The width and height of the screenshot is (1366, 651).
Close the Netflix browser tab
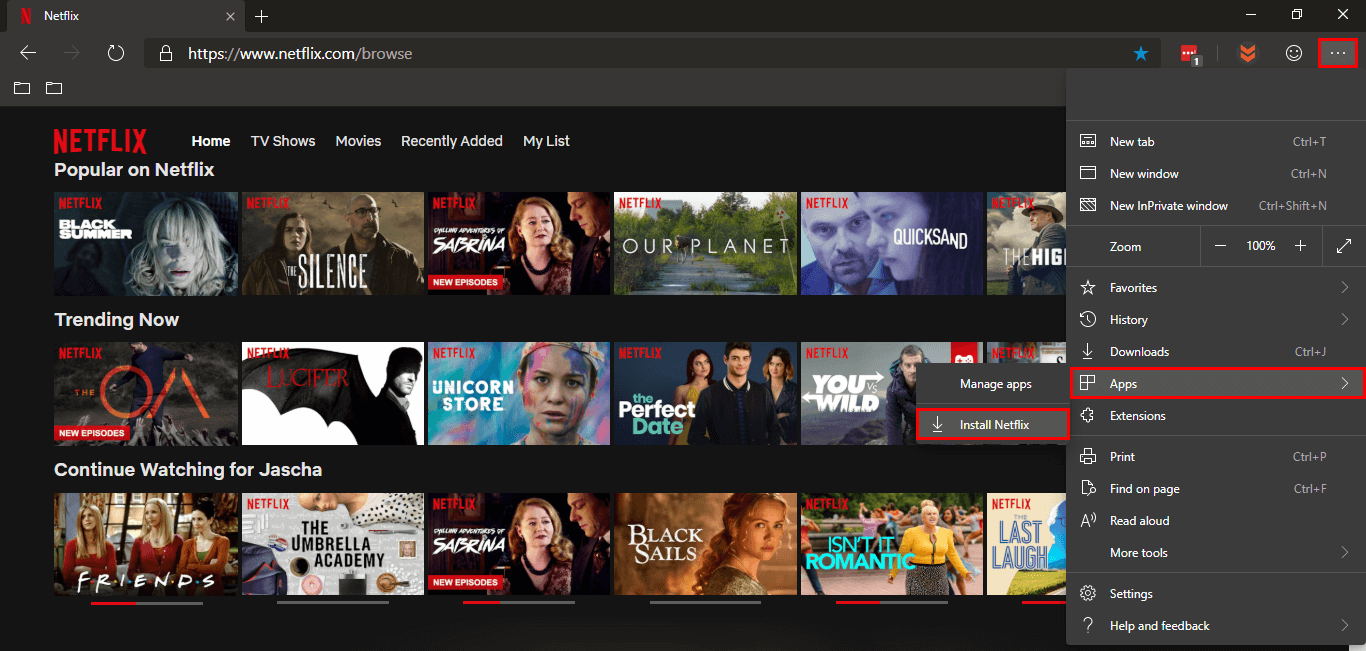tap(230, 16)
